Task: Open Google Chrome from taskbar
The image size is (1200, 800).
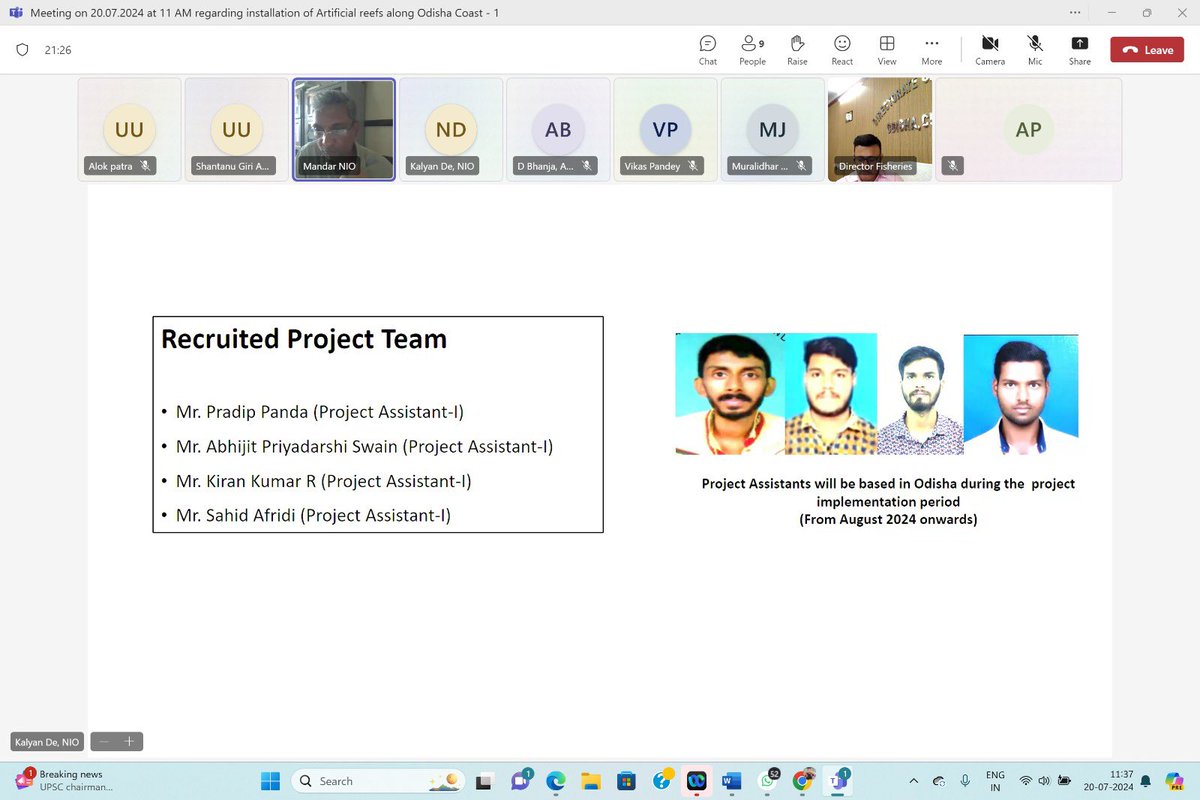Action: click(802, 780)
